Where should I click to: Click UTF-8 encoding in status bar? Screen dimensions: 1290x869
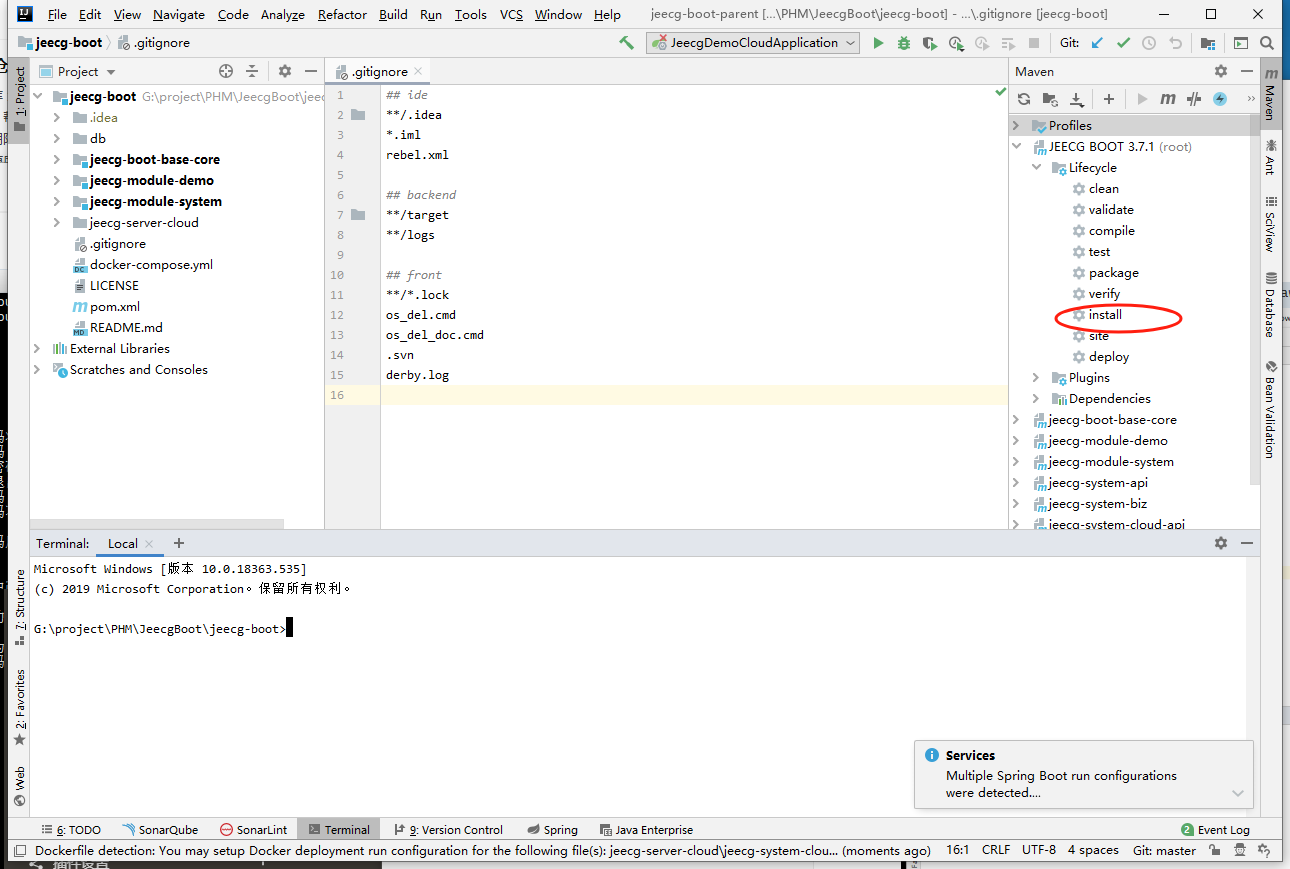coord(1039,851)
